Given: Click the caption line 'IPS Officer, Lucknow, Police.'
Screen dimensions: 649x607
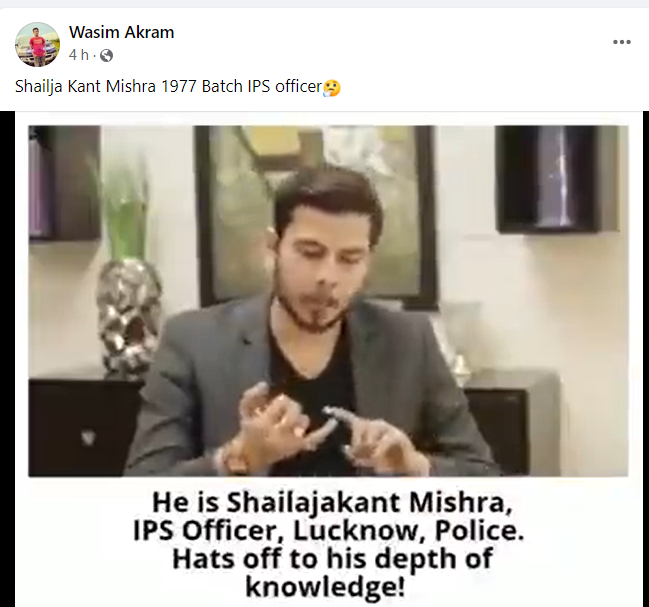Looking at the screenshot, I should click(x=329, y=530).
